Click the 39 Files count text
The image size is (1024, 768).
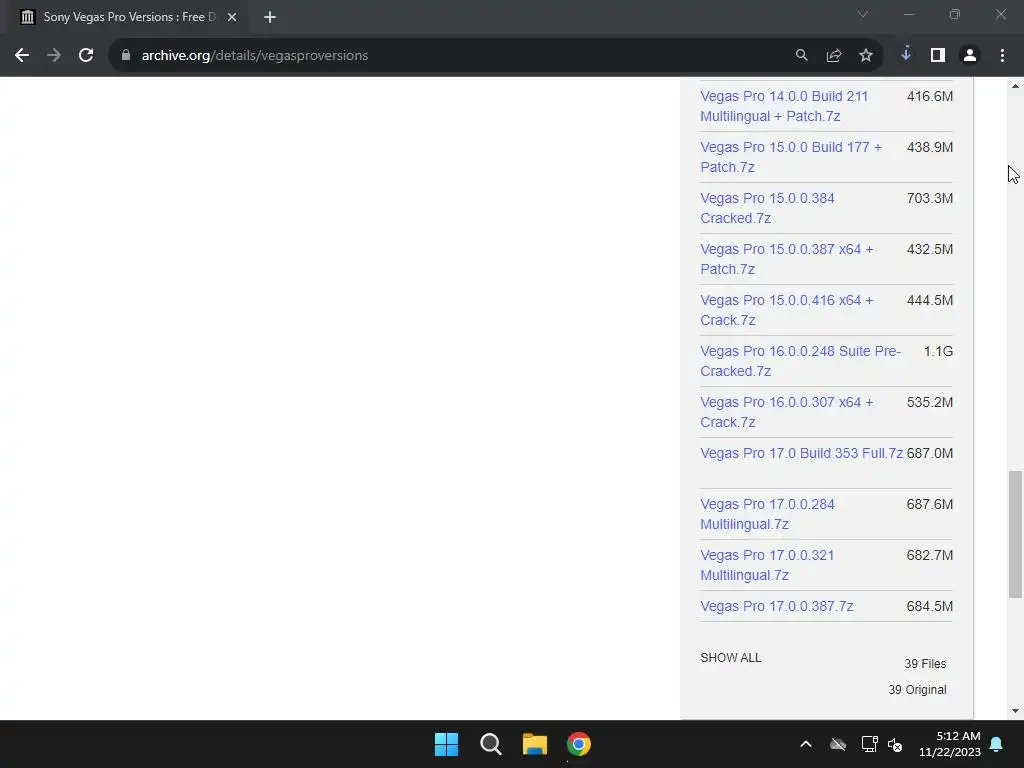(x=925, y=664)
